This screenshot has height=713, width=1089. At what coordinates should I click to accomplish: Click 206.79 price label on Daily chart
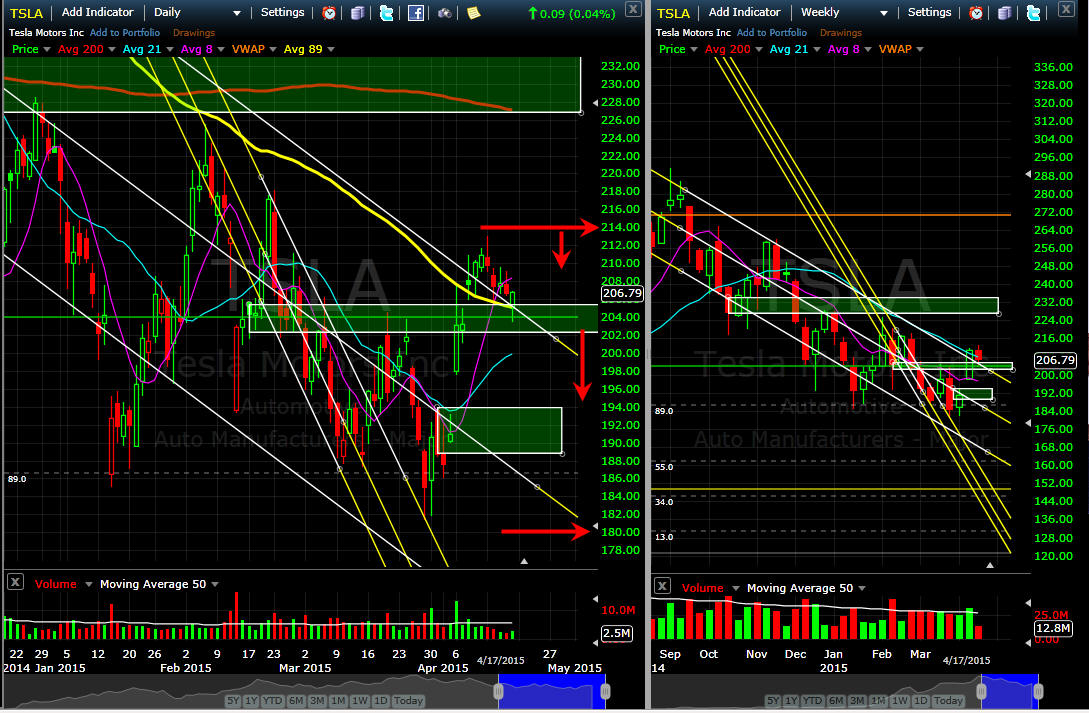(622, 293)
